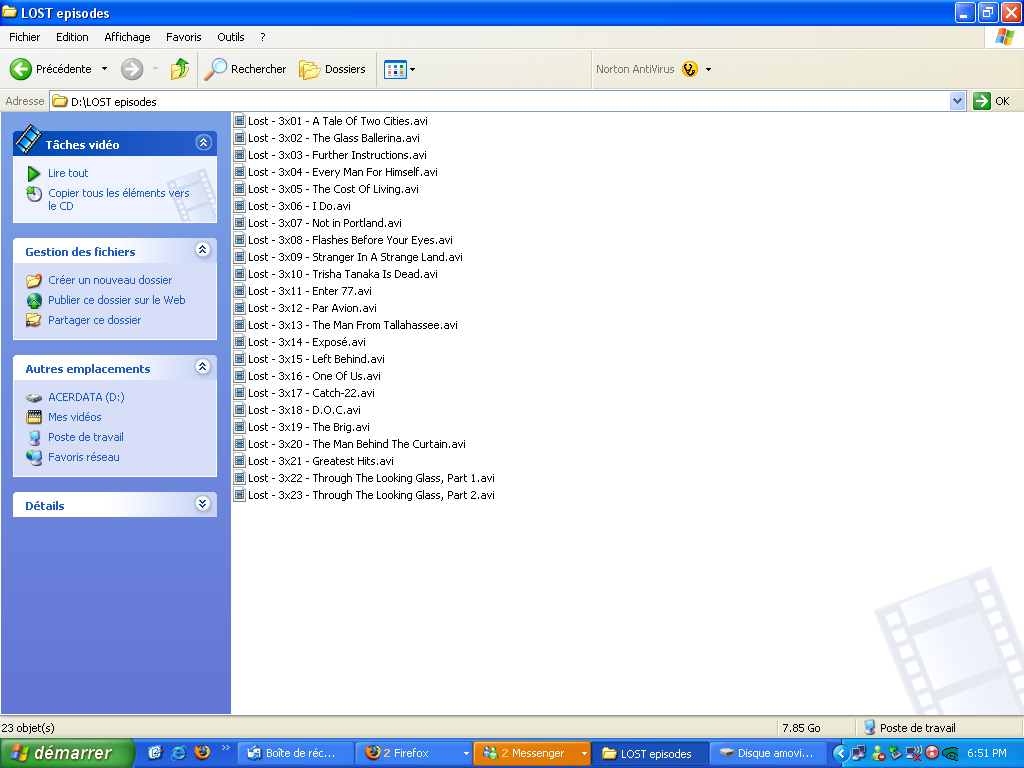This screenshot has width=1024, height=768.
Task: Expand the Détails panel
Action: tap(203, 505)
